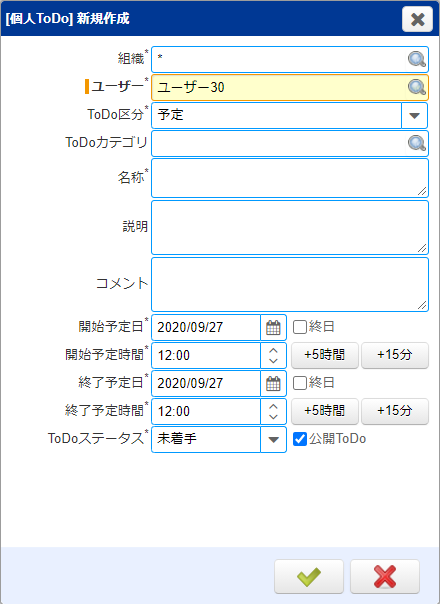The image size is (440, 604).
Task: Select the ToDoステータス field showing 未着手
Action: (x=206, y=440)
